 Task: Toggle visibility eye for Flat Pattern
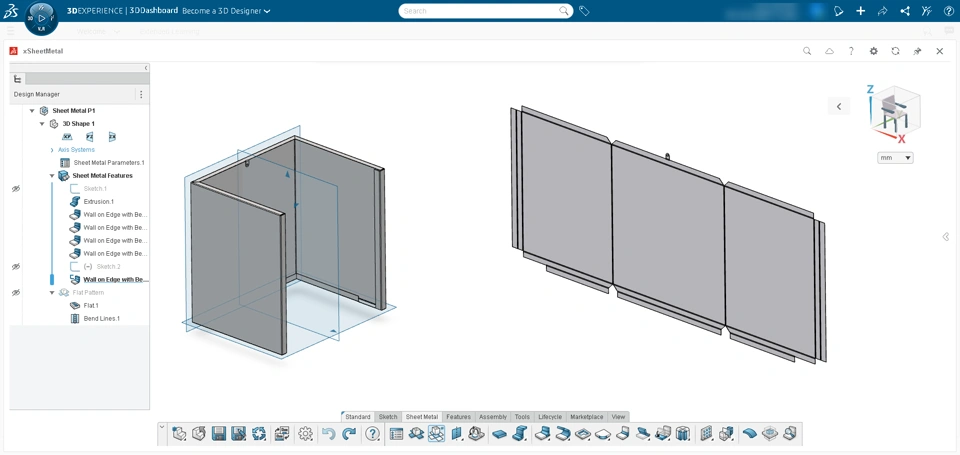(16, 293)
